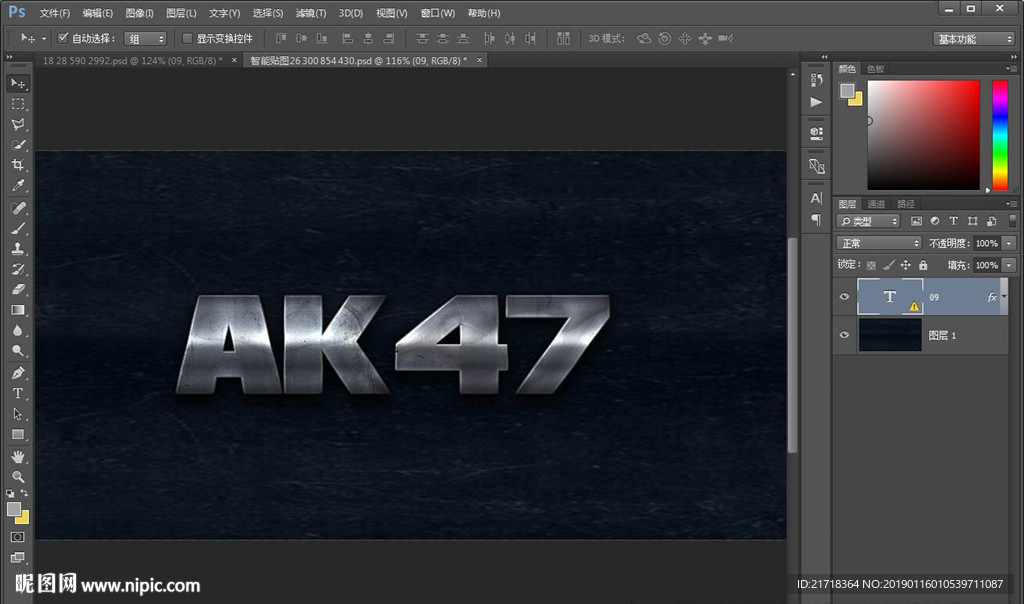
Task: Select the Zoom tool
Action: (18, 477)
